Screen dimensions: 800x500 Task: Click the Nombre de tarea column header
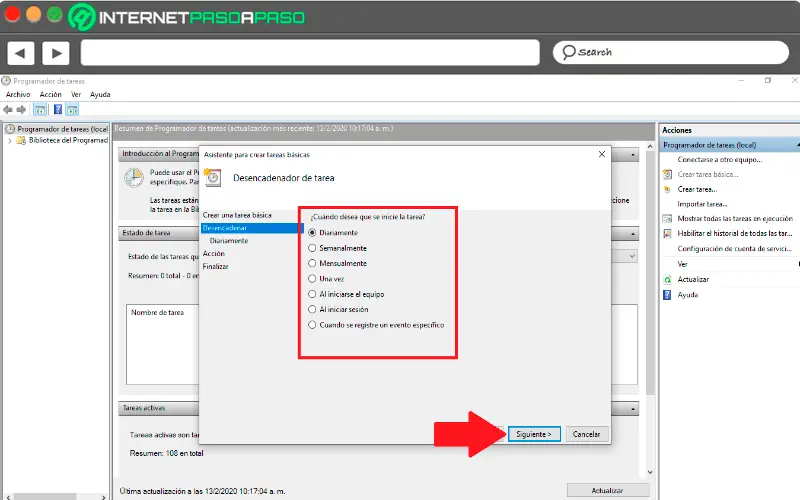click(157, 312)
